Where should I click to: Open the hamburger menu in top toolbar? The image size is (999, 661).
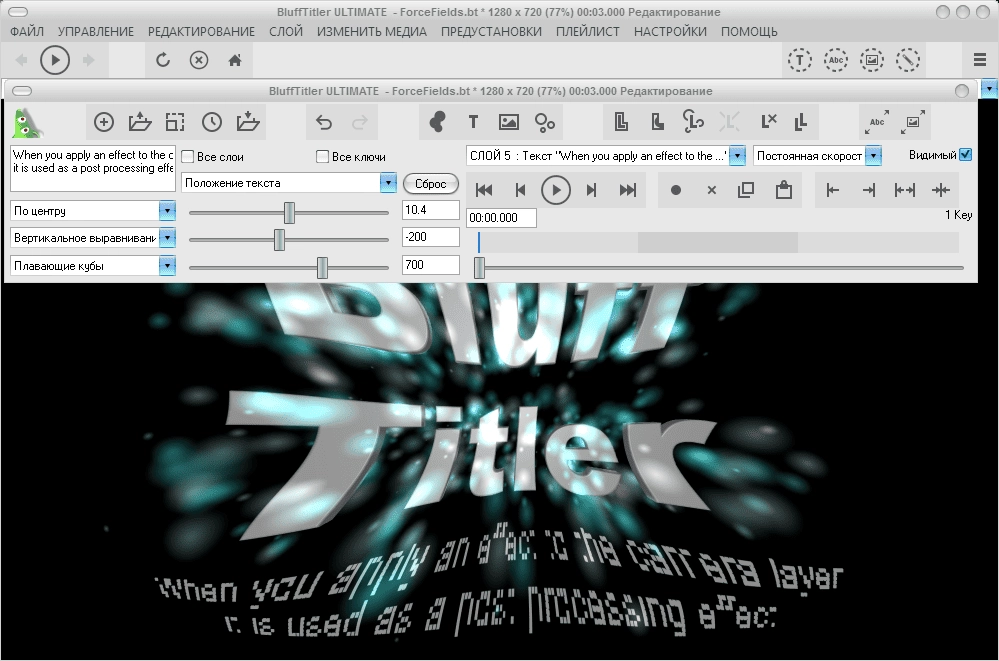(980, 60)
